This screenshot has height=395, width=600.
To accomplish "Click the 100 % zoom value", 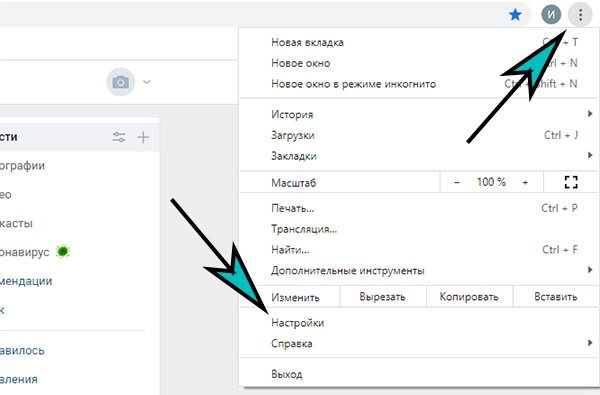I will tap(491, 182).
